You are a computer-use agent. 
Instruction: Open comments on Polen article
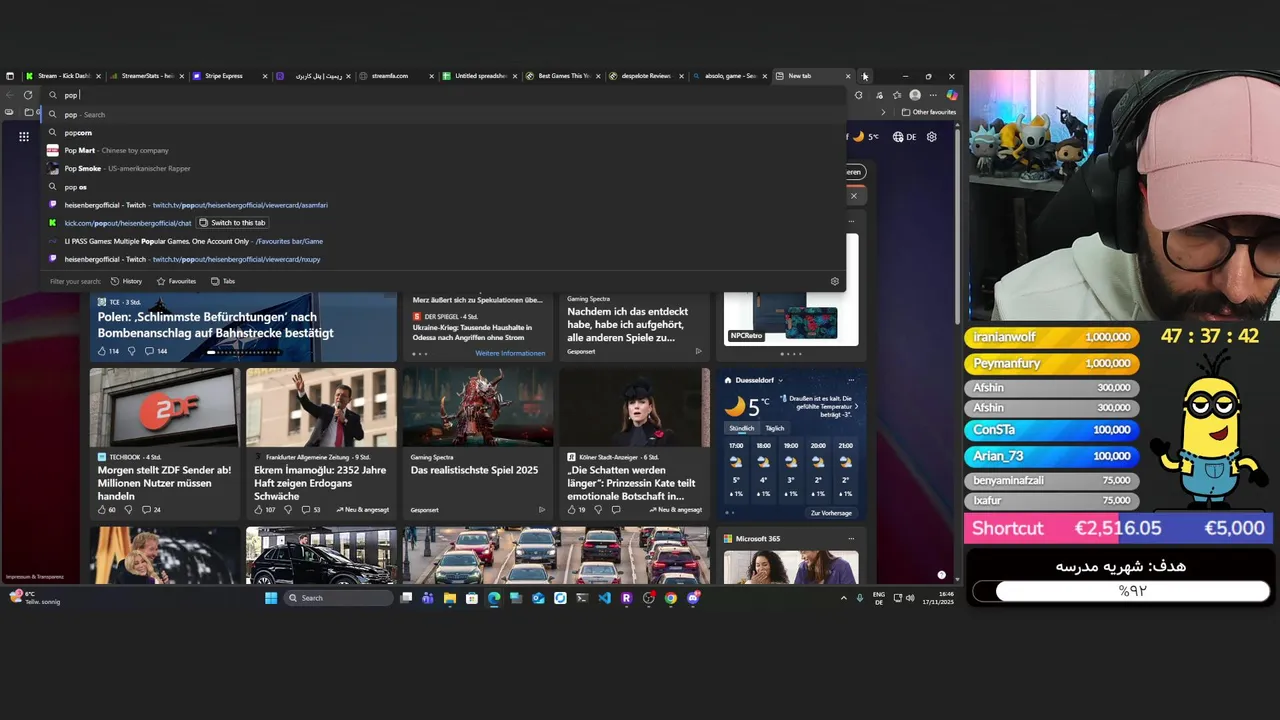point(156,351)
